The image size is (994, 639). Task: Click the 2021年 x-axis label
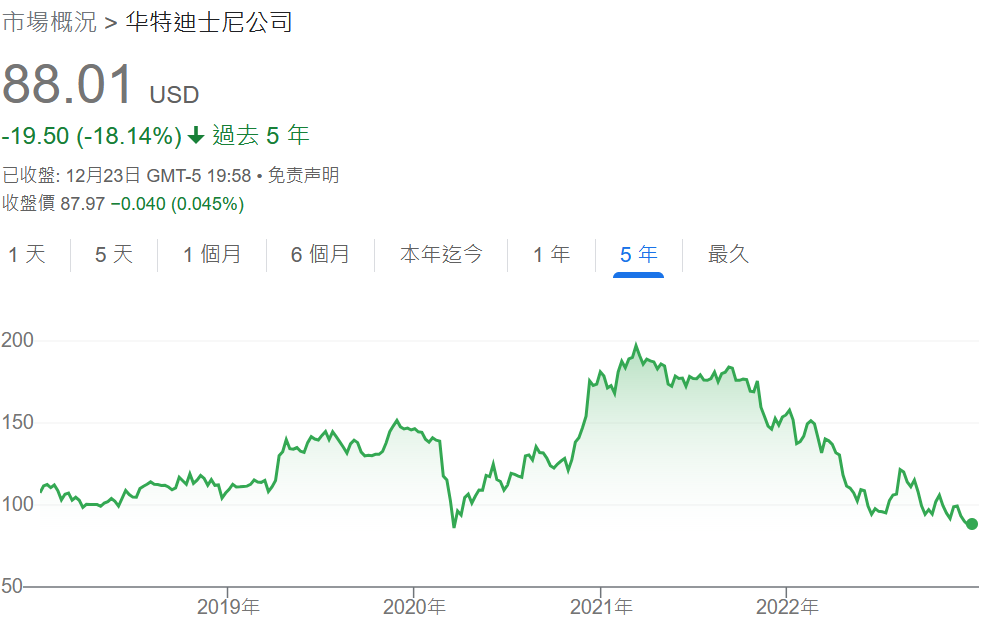[600, 606]
